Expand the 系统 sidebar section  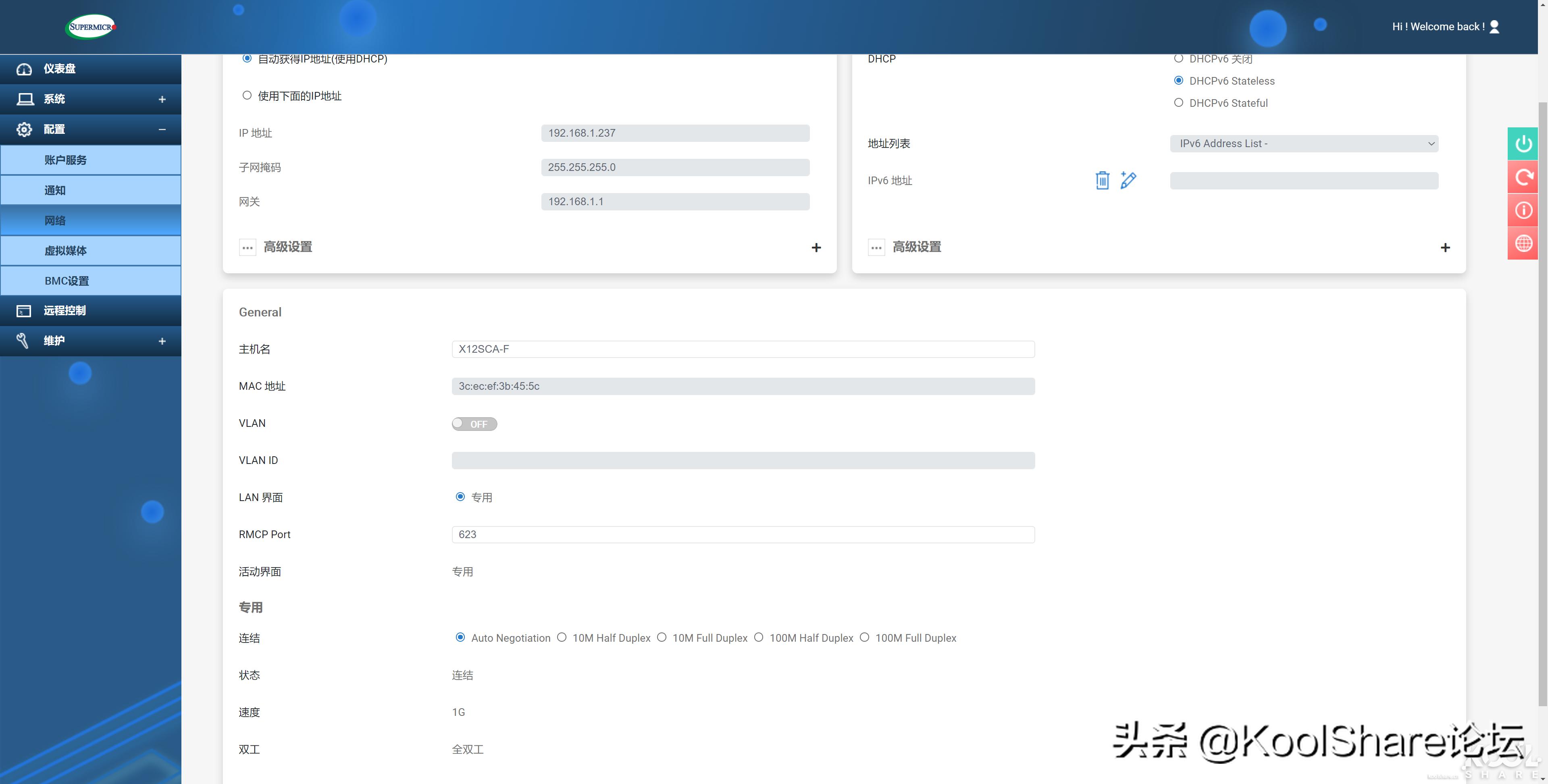click(x=162, y=98)
